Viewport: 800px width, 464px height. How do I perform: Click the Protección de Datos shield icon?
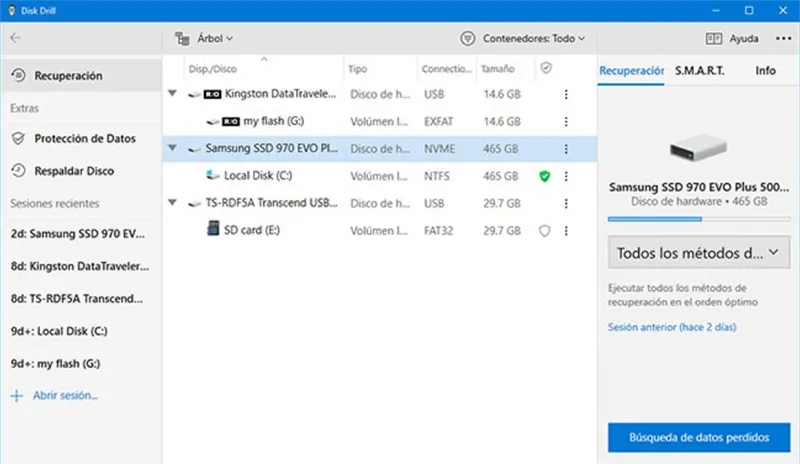point(18,138)
